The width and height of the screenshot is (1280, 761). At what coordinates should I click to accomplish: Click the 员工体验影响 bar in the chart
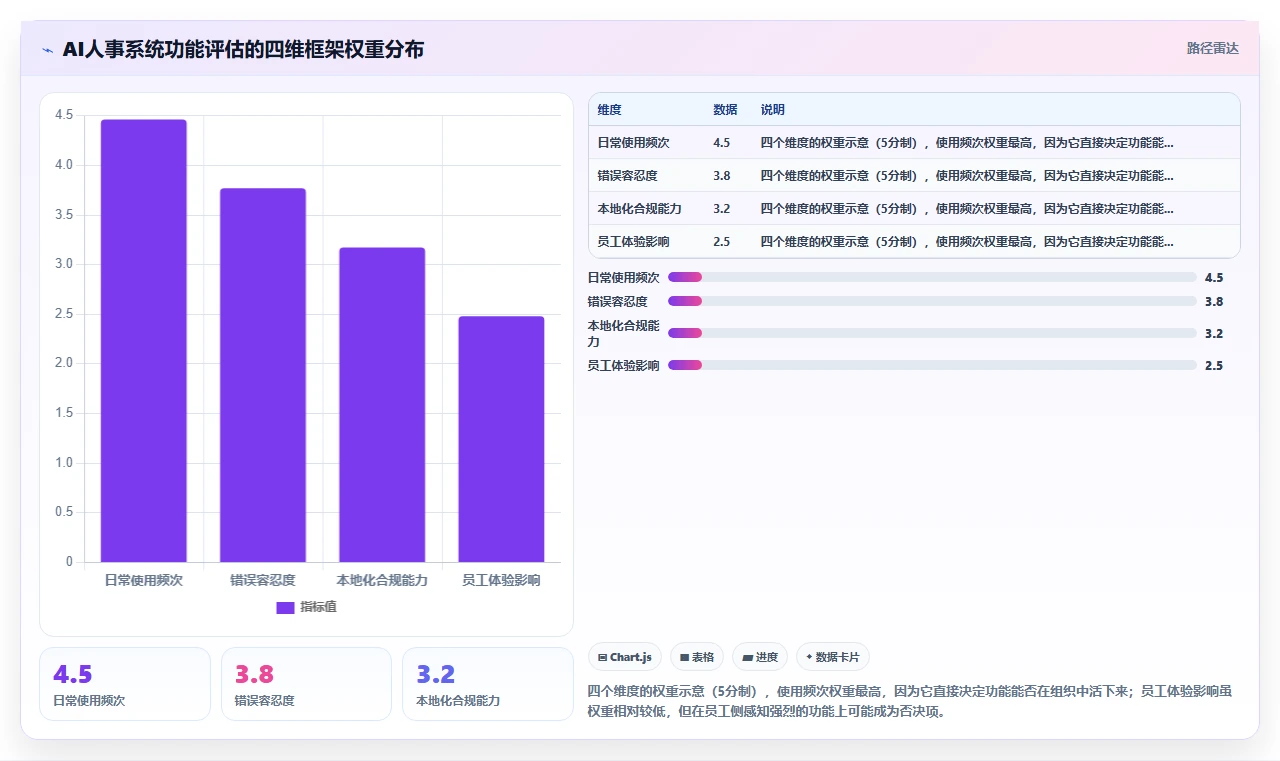pos(501,439)
